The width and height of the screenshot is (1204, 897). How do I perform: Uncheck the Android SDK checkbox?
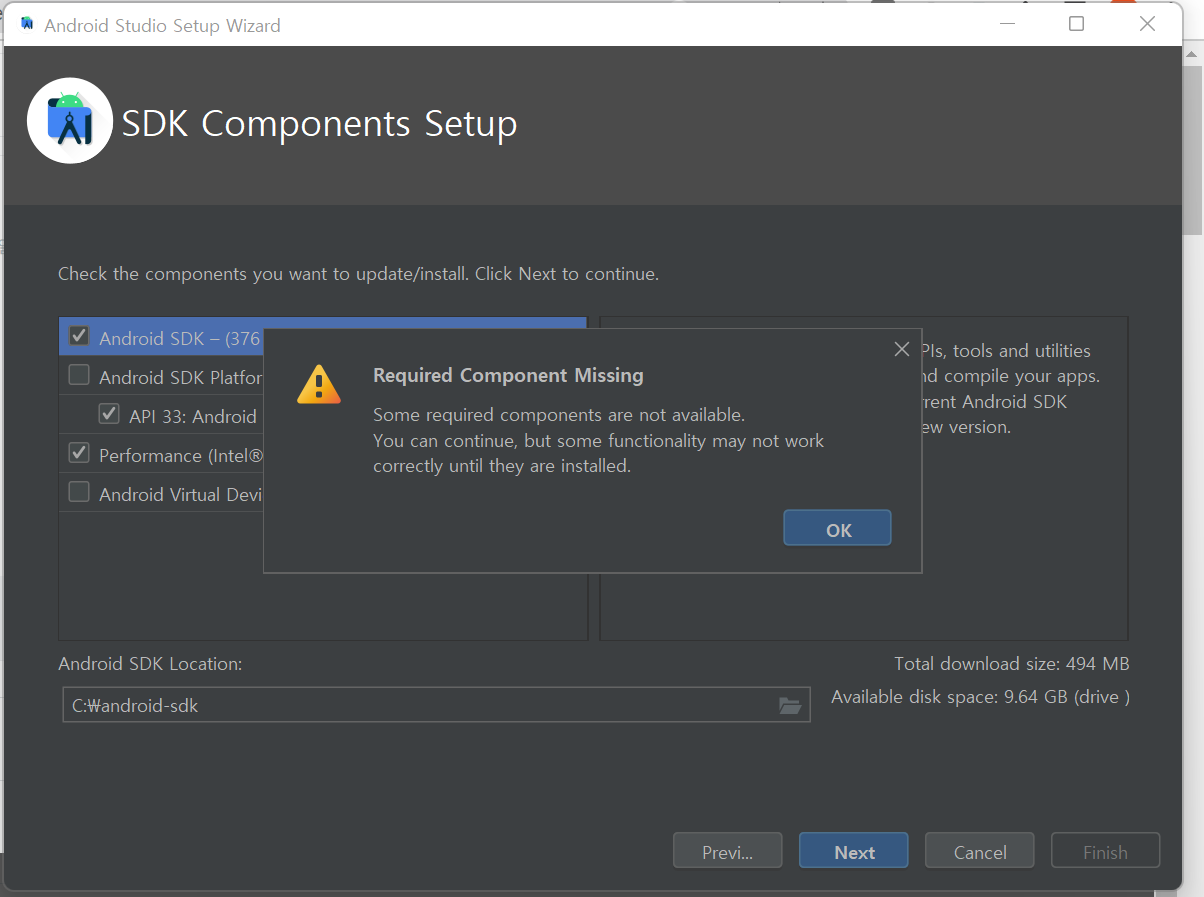pos(79,336)
